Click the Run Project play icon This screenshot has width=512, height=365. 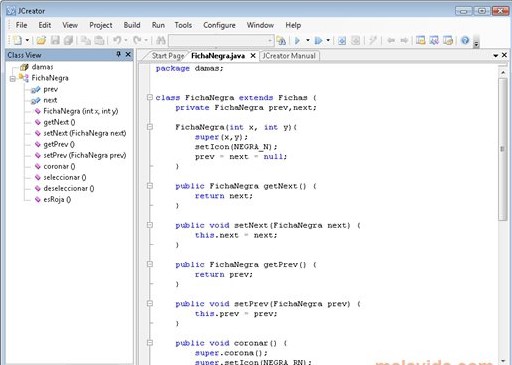click(x=297, y=41)
